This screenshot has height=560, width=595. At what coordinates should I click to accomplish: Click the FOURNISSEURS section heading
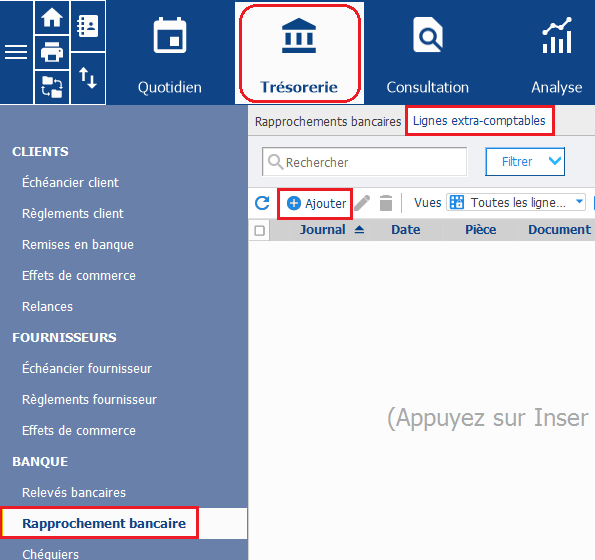click(64, 337)
